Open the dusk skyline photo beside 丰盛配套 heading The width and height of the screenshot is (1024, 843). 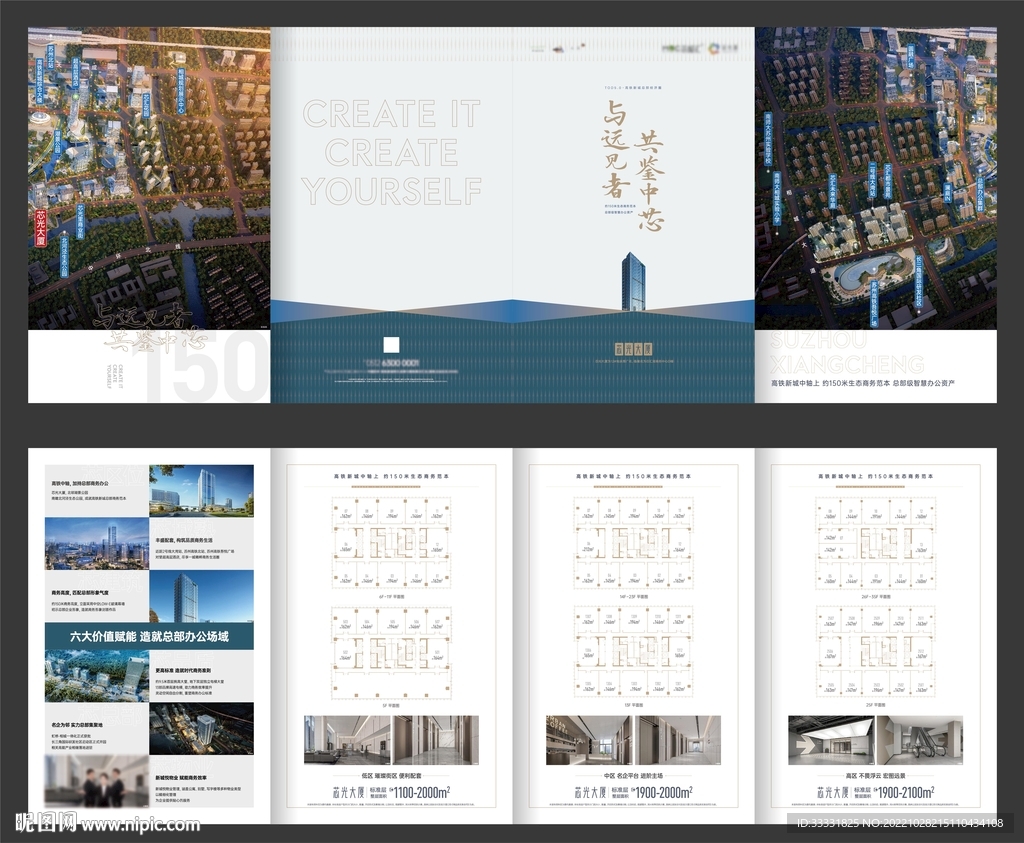[97, 544]
